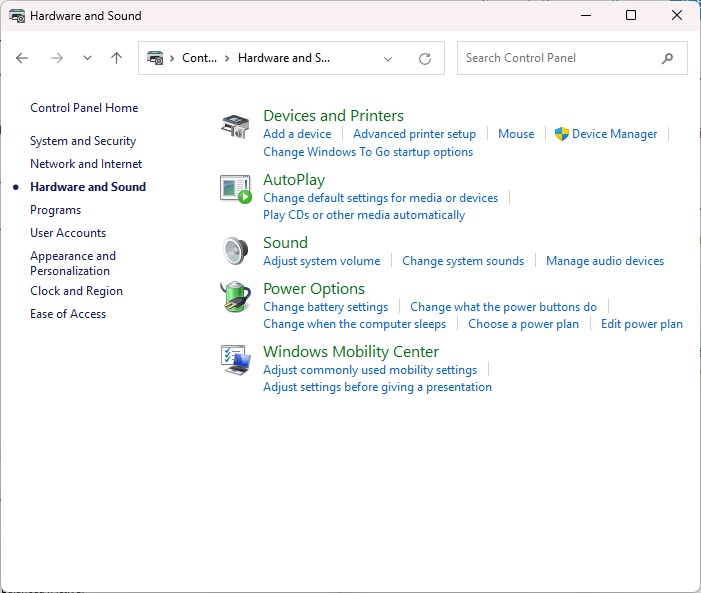The width and height of the screenshot is (701, 593).
Task: Refresh the Control Panel view
Action: 425,59
